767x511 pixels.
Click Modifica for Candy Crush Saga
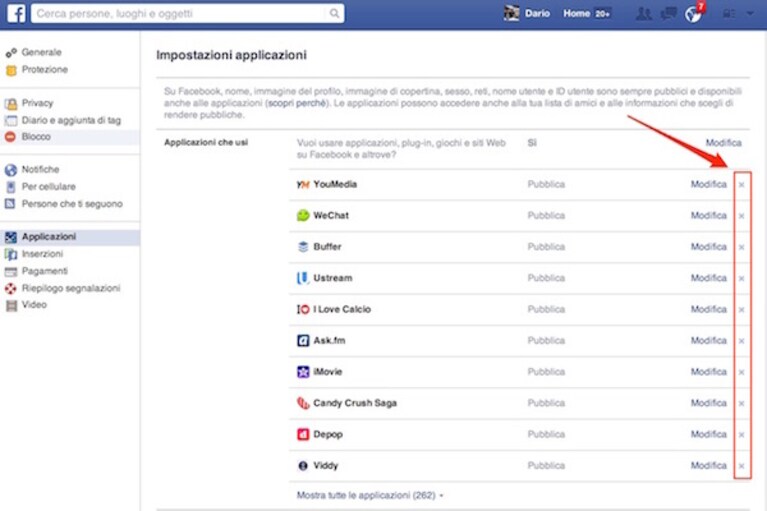coord(708,403)
